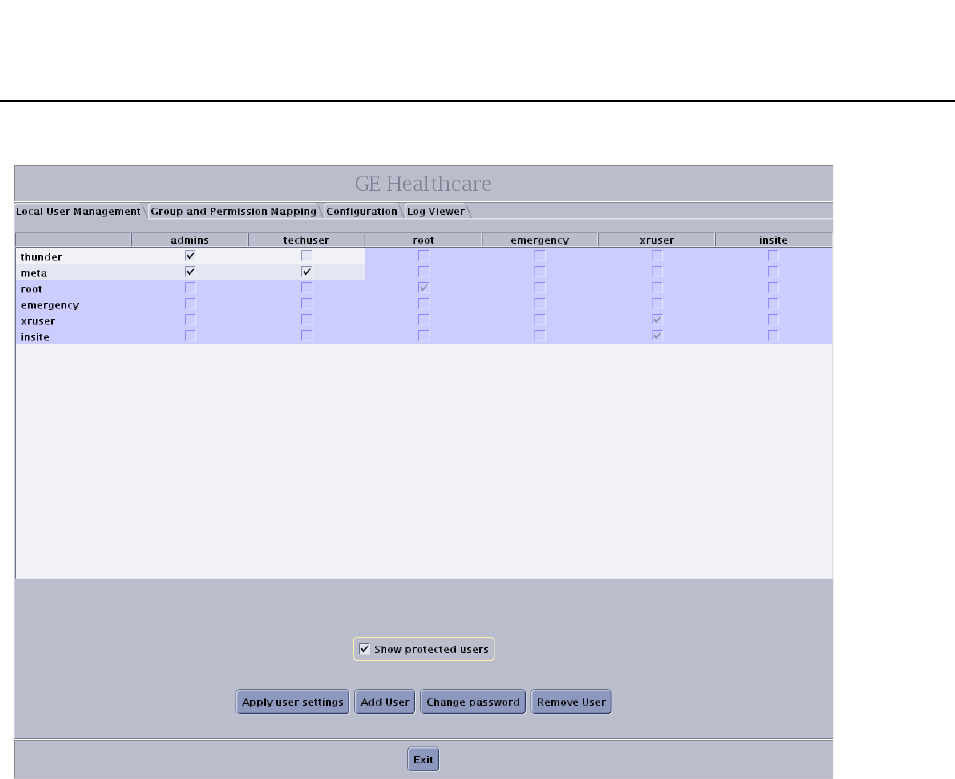Image resolution: width=955 pixels, height=779 pixels.
Task: Uncheck techuser checkbox for meta
Action: [306, 272]
